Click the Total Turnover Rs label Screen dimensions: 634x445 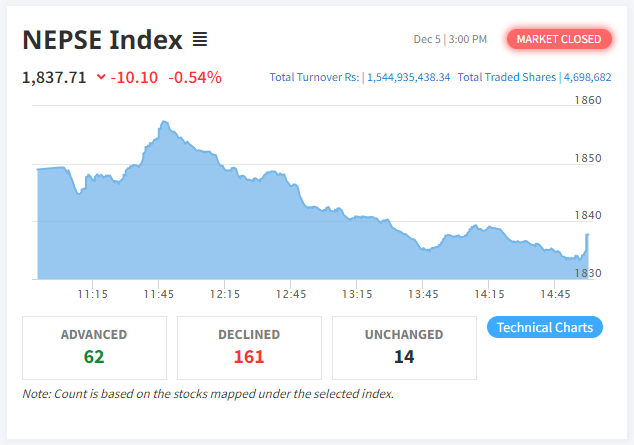[314, 77]
